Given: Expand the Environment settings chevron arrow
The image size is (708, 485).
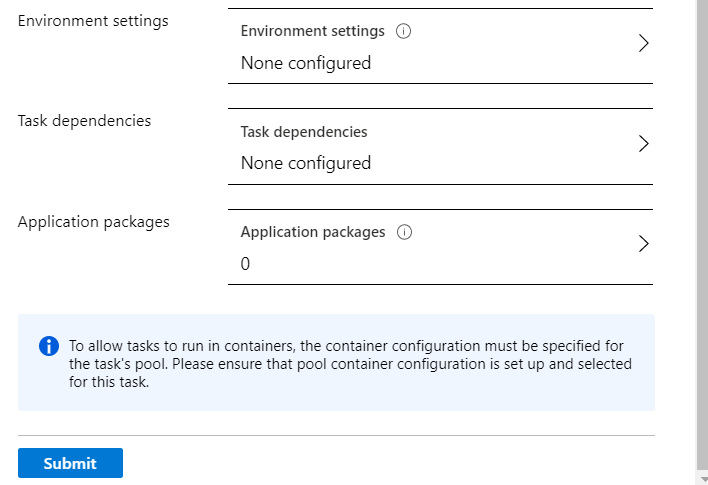Looking at the screenshot, I should [643, 43].
